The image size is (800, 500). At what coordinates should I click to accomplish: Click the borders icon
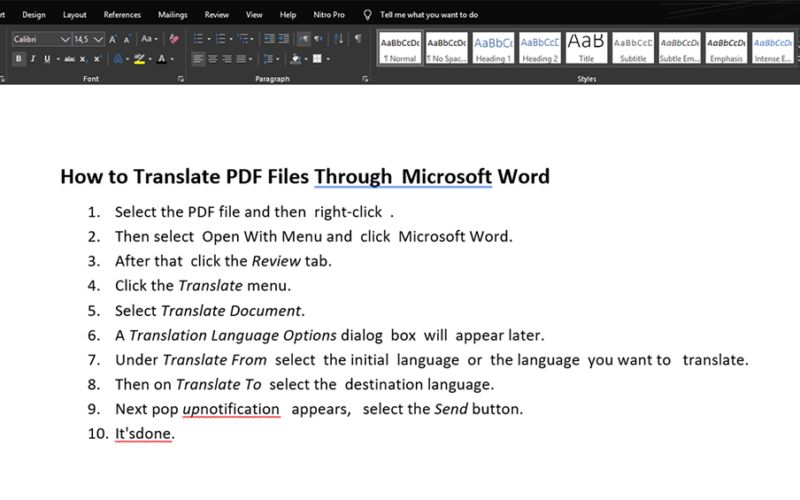click(x=317, y=59)
